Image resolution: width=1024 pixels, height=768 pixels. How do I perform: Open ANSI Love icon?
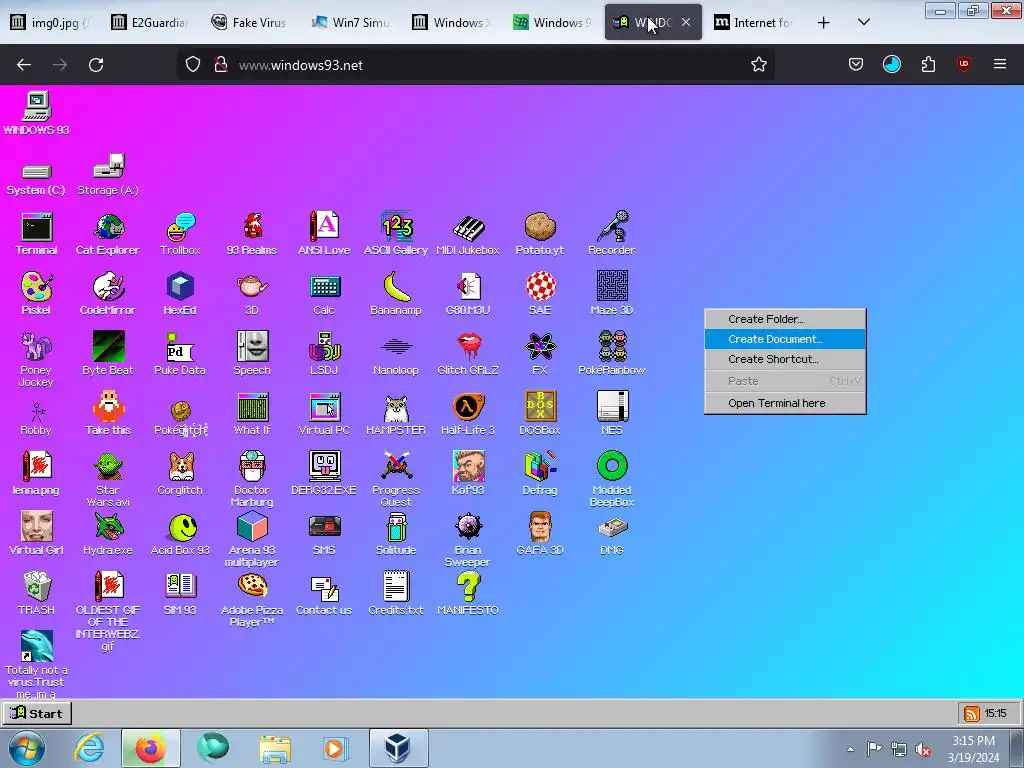[324, 233]
